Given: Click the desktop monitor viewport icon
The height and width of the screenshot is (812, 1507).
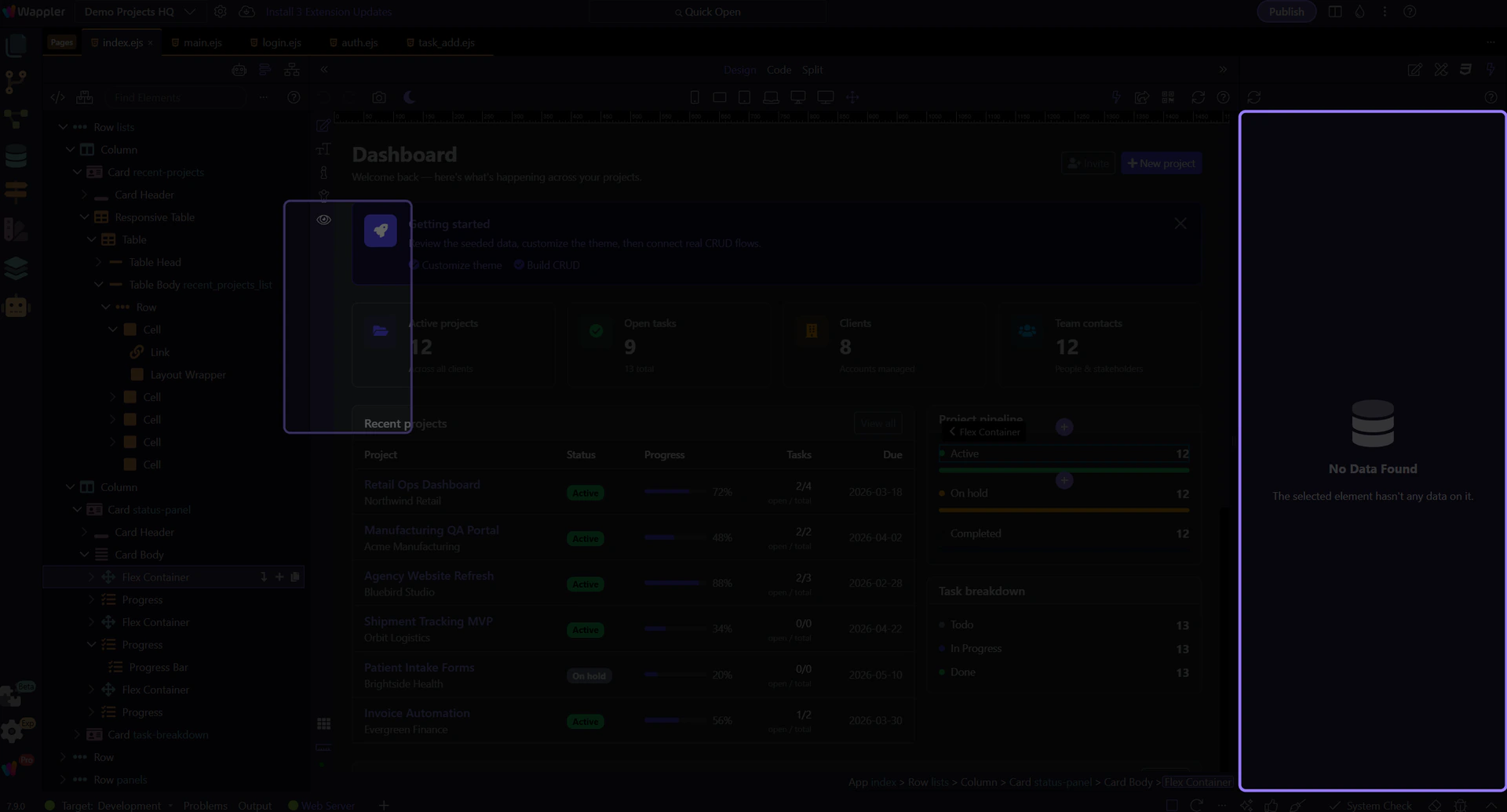Looking at the screenshot, I should tap(798, 98).
